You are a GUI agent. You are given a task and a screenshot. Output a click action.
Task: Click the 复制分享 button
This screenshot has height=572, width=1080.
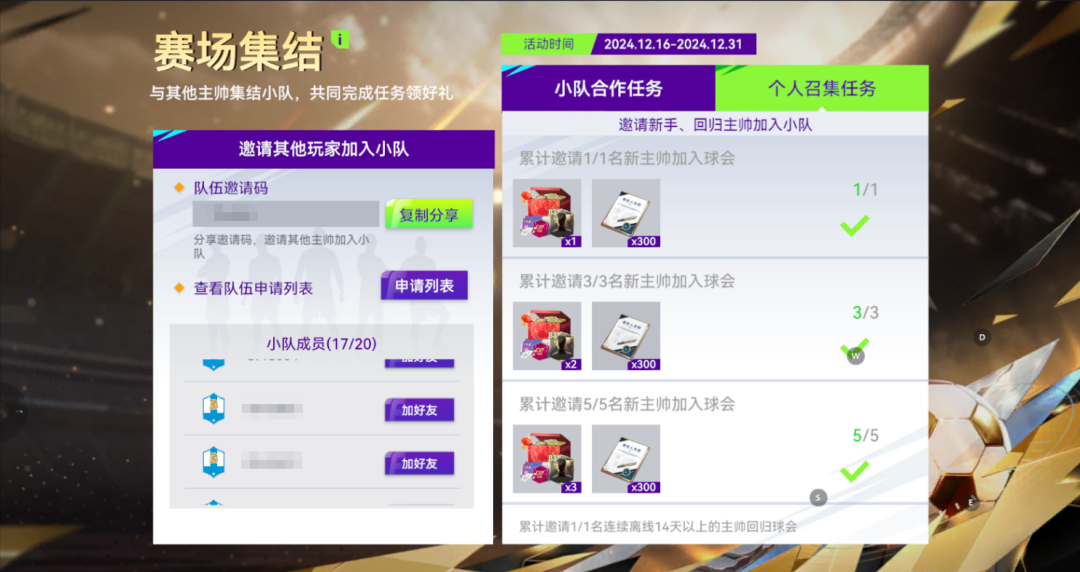point(429,214)
